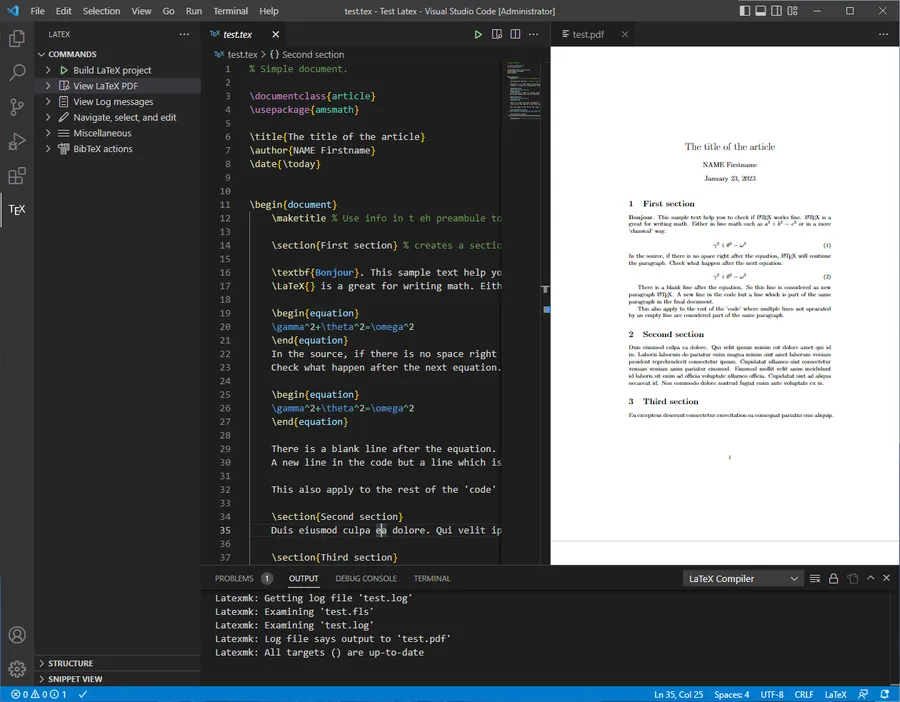The height and width of the screenshot is (702, 900).
Task: Customize layout icon in title bar
Action: (x=793, y=11)
